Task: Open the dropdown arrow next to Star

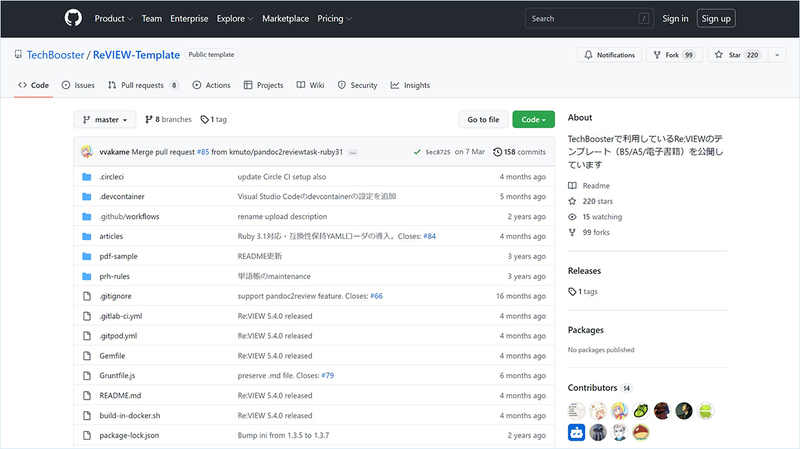Action: click(777, 55)
